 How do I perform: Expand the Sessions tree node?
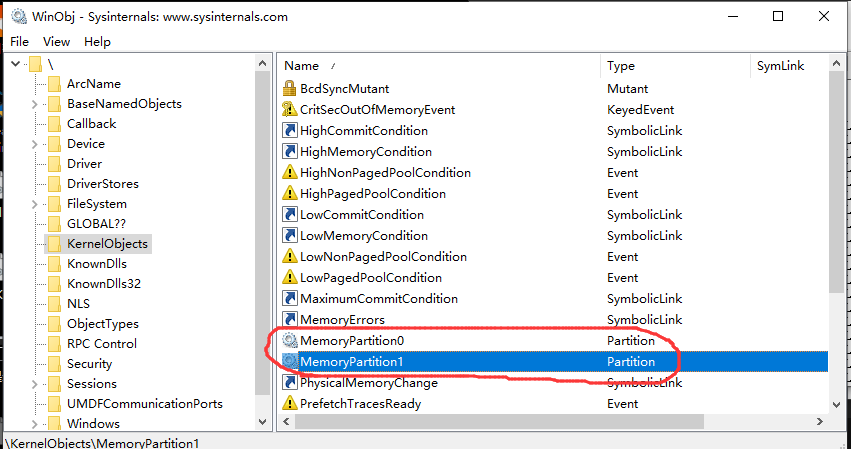point(35,384)
